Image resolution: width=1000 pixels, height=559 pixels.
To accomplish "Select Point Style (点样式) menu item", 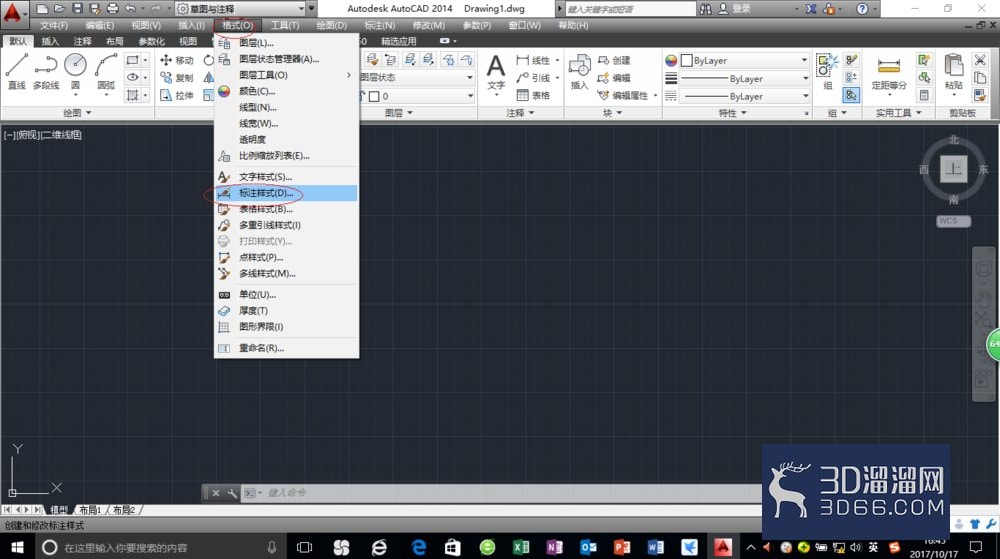I will (x=286, y=258).
